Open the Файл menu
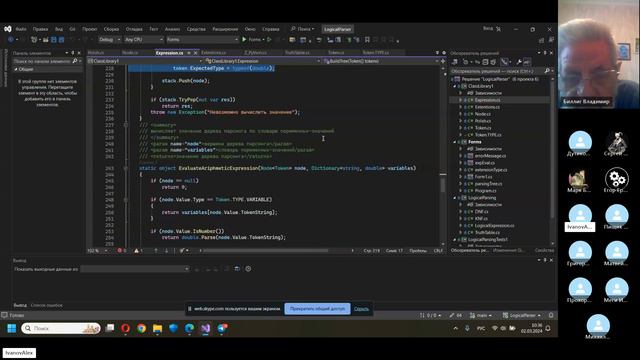The width and height of the screenshot is (640, 360). [20, 29]
